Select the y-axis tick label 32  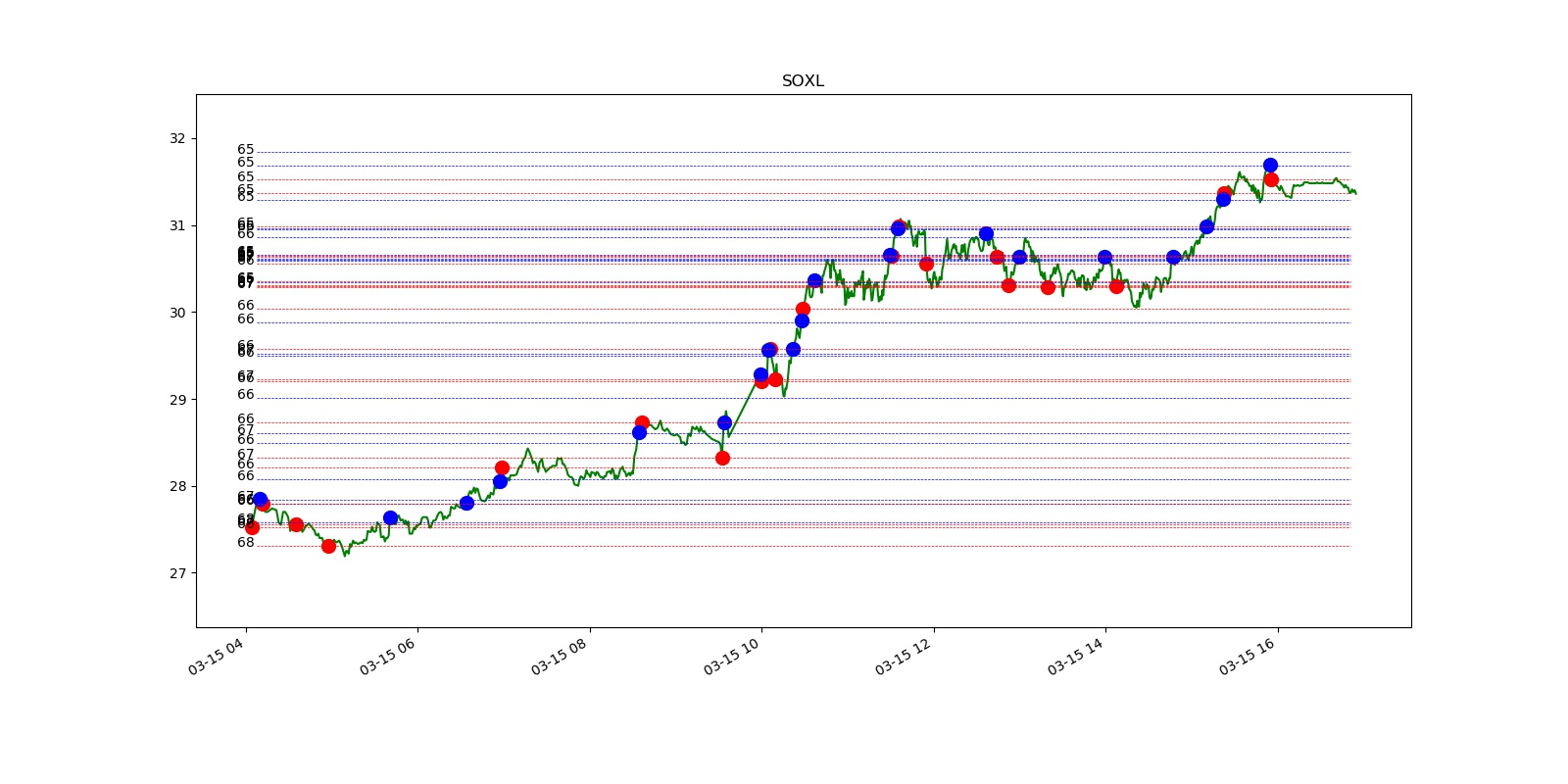tap(177, 138)
